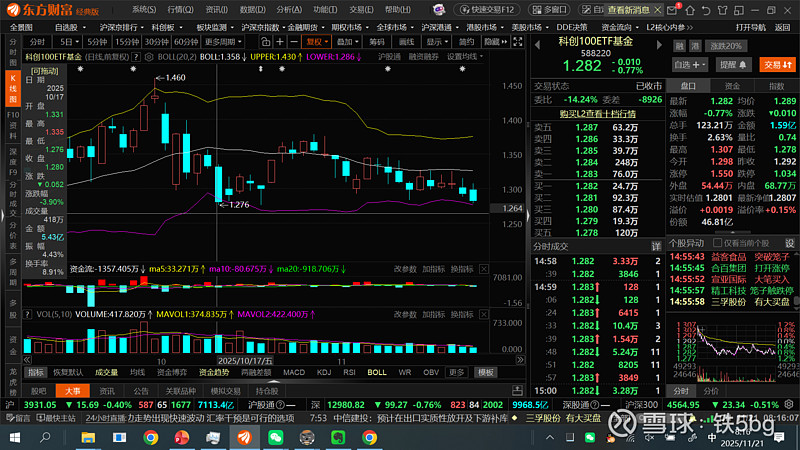
Task: Go to home page house icon
Action: point(690,10)
